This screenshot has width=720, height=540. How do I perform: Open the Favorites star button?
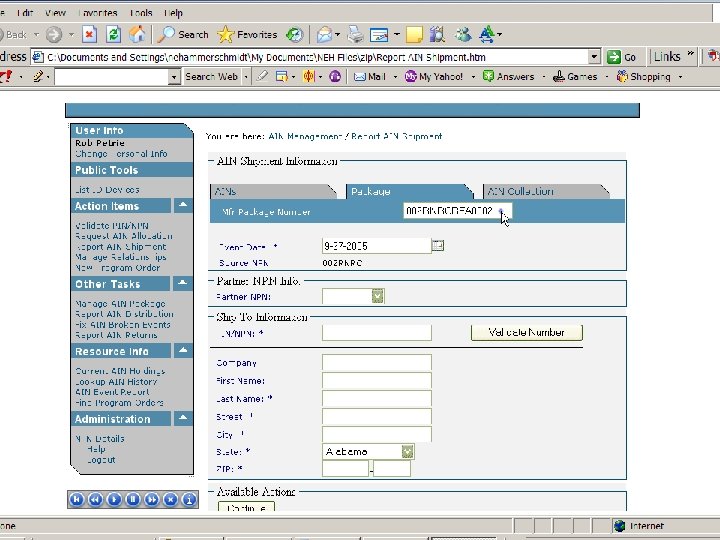click(x=247, y=34)
